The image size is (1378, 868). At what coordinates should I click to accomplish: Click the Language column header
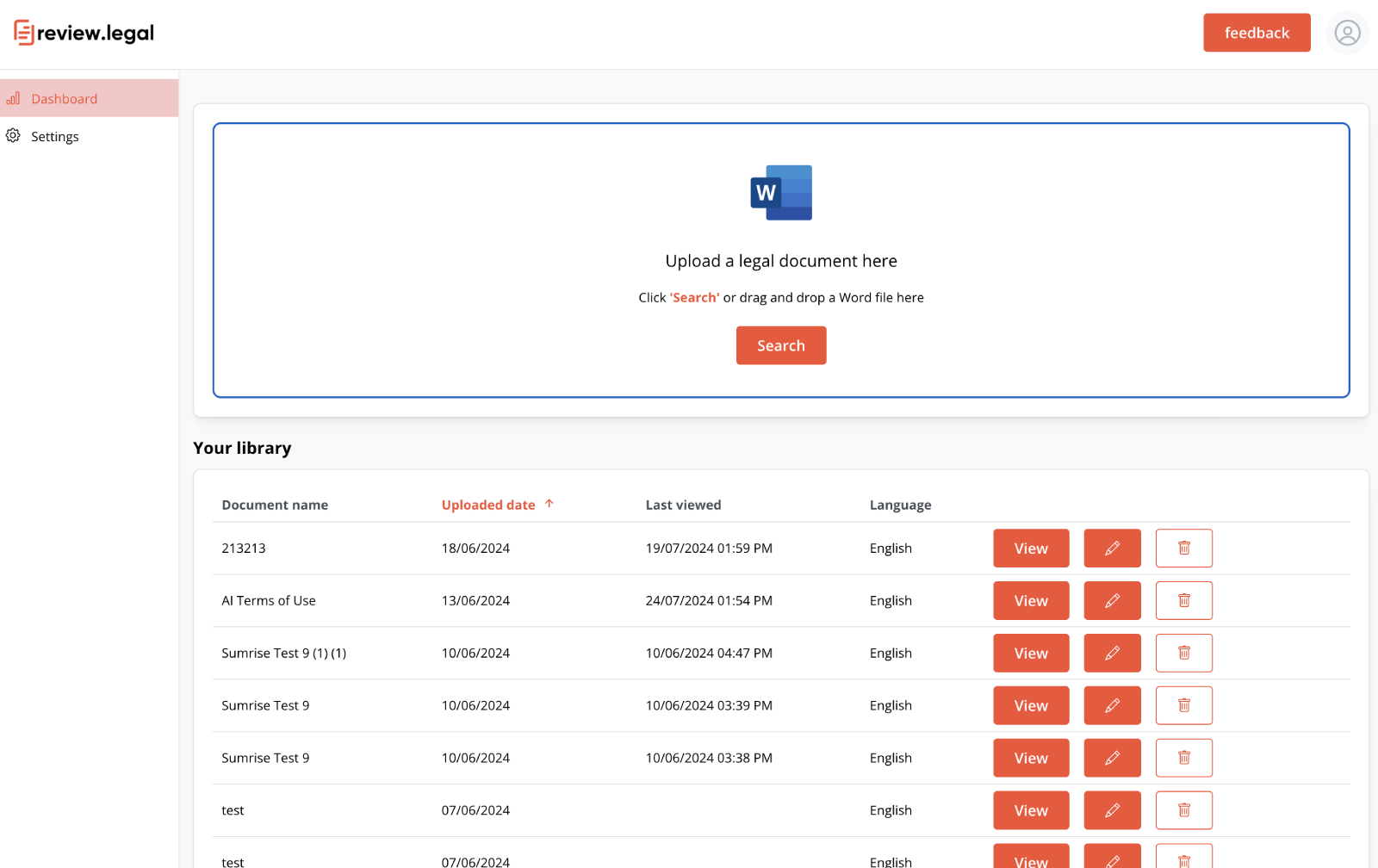tap(900, 505)
